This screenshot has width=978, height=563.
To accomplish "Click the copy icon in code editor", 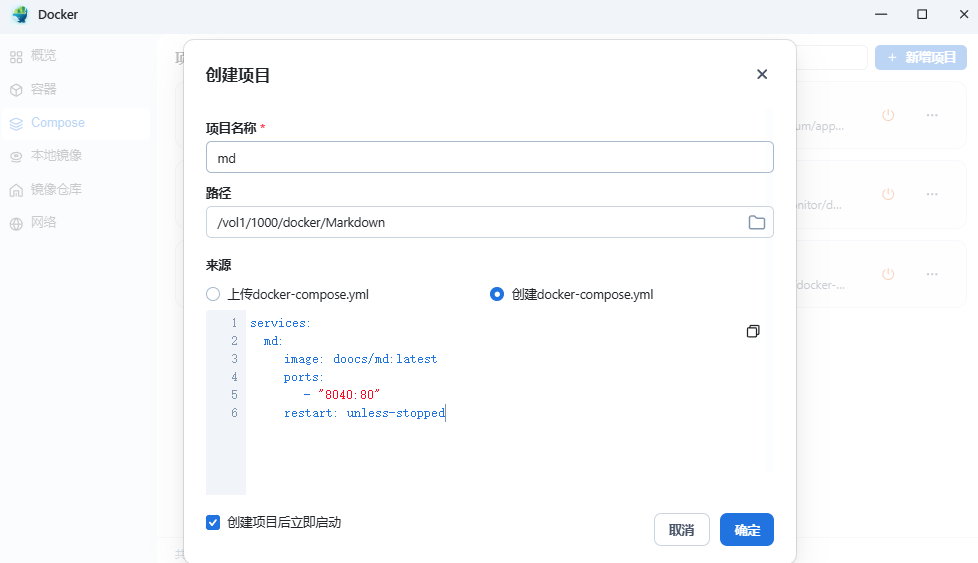I will (753, 331).
